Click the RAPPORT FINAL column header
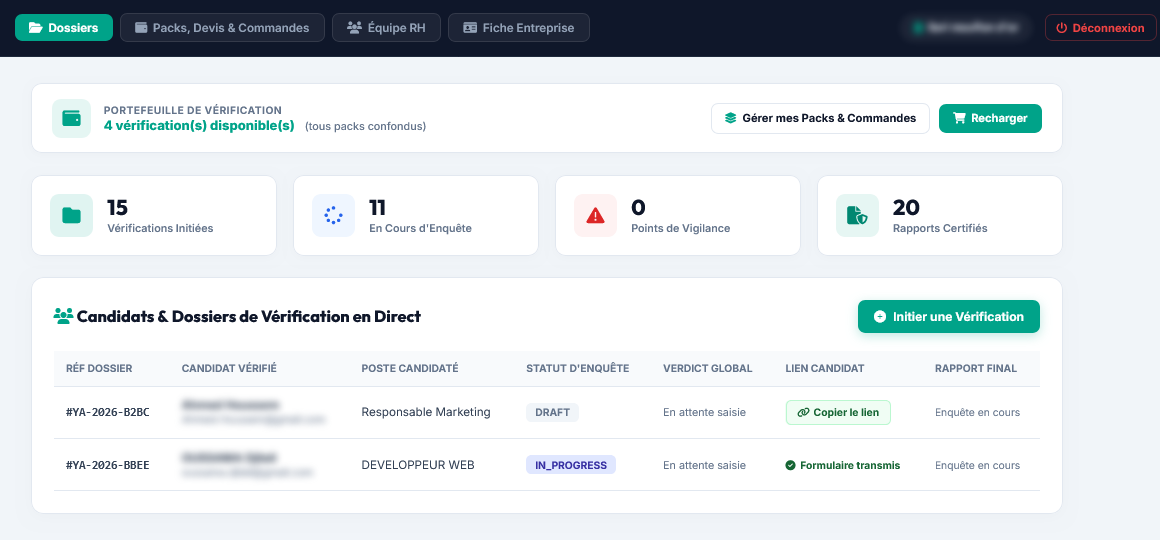Image resolution: width=1160 pixels, height=540 pixels. (x=976, y=368)
